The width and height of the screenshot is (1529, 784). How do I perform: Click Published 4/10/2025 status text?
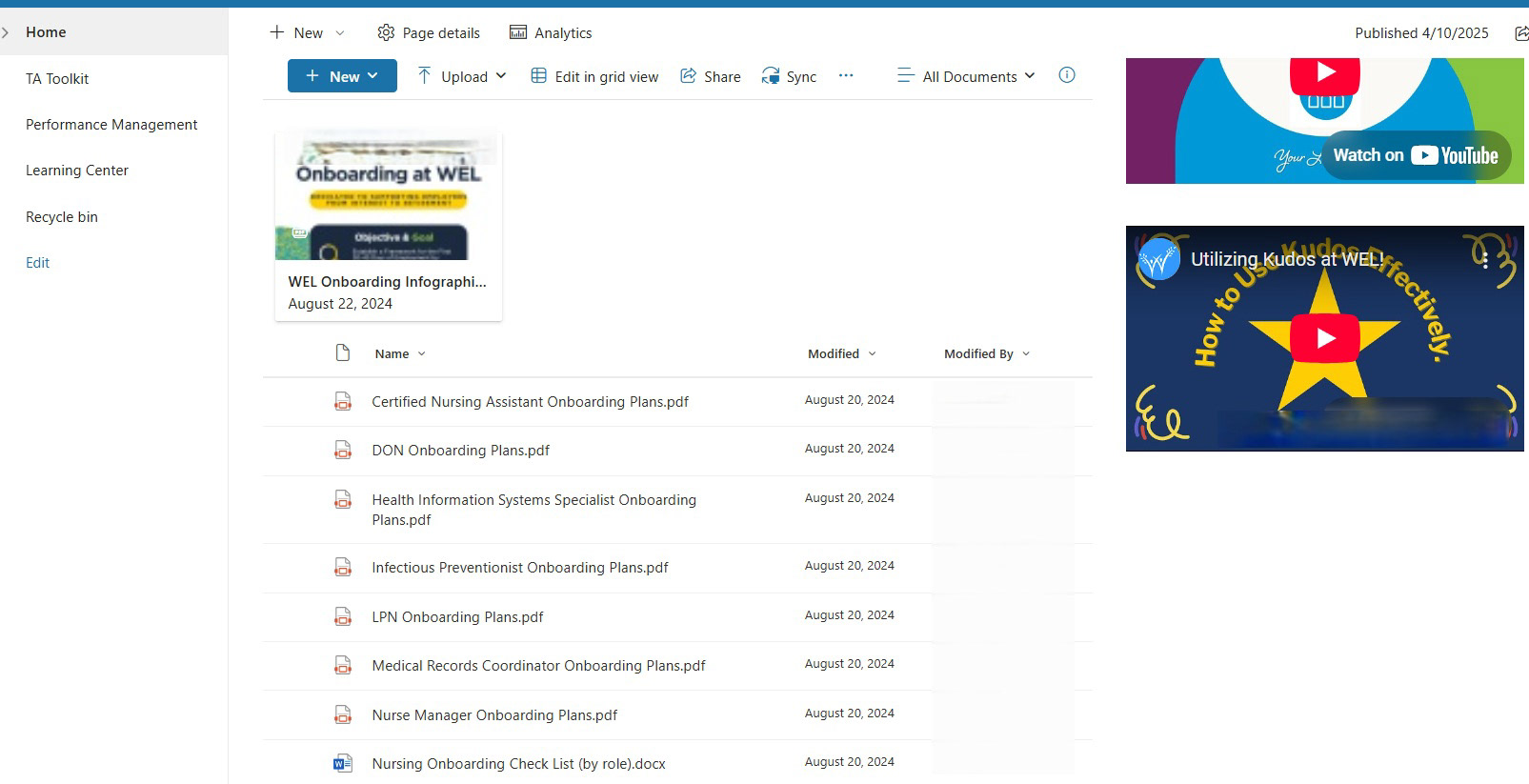coord(1421,33)
